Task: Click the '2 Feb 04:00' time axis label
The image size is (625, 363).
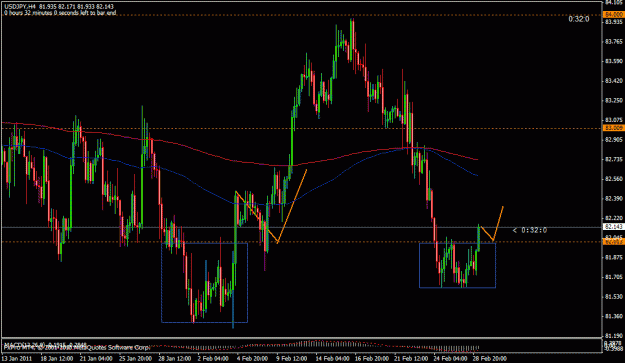Action: pos(213,358)
